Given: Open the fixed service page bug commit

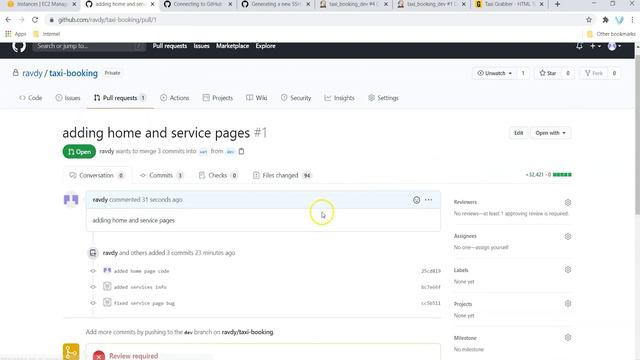Looking at the screenshot, I should [144, 303].
